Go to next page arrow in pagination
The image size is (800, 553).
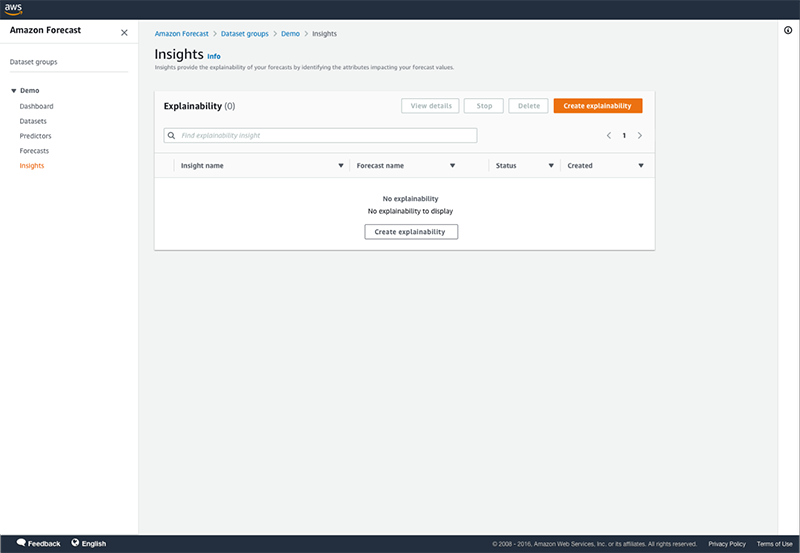(x=639, y=136)
